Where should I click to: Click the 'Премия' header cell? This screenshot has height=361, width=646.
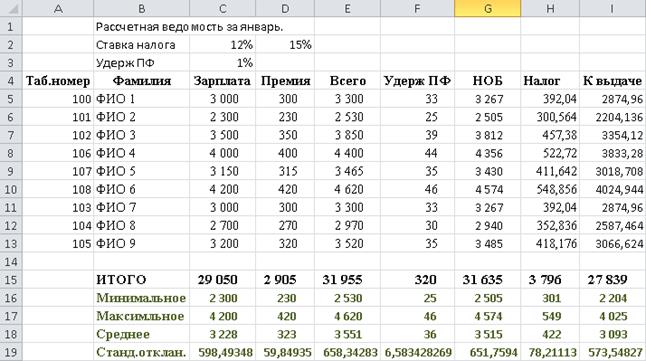pyautogui.click(x=285, y=81)
